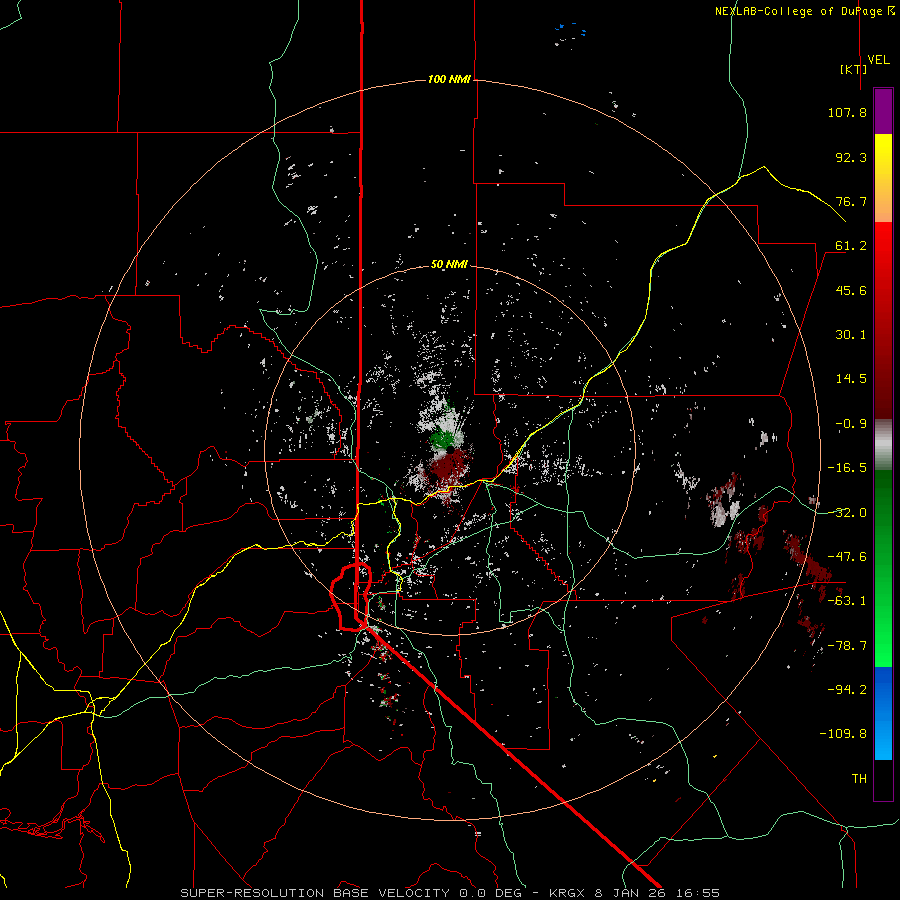
Task: Click the gray near-zero segment of the color bar
Action: pyautogui.click(x=883, y=445)
